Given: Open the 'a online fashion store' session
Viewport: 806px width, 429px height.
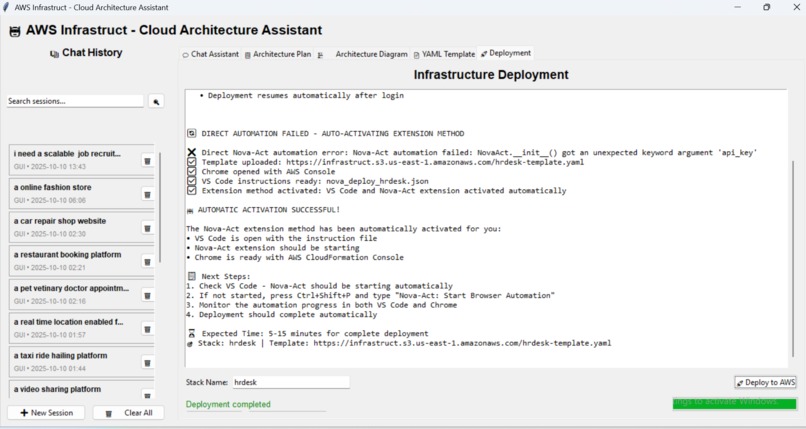Looking at the screenshot, I should [x=75, y=193].
